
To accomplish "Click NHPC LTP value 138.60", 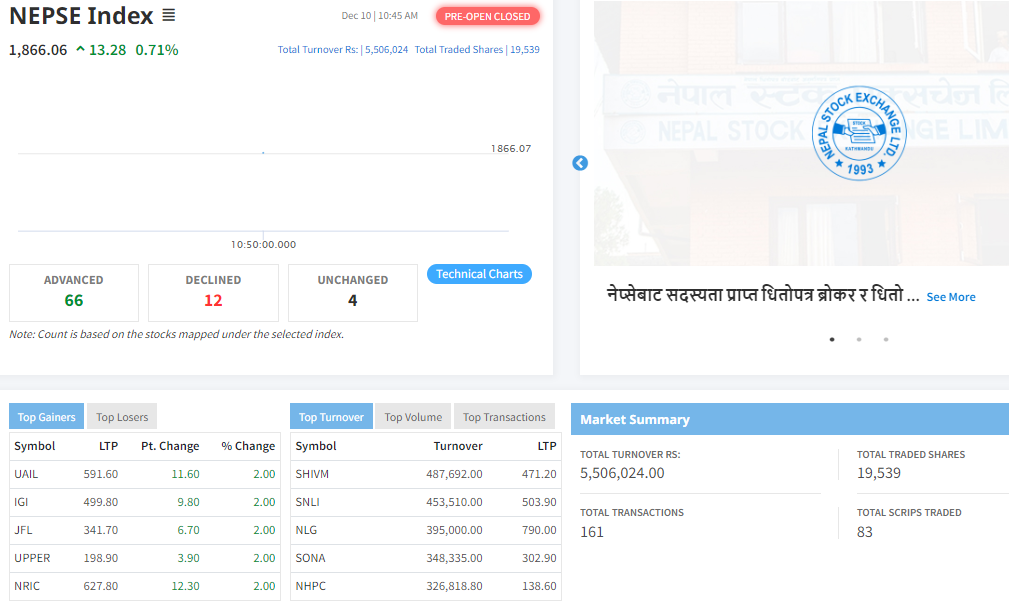I will coord(539,586).
